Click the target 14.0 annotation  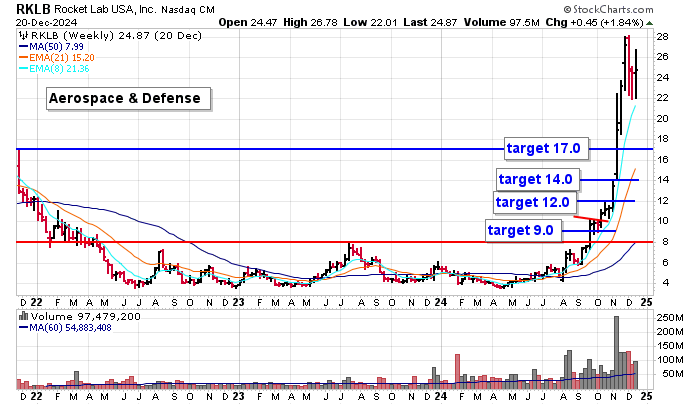[x=538, y=179]
